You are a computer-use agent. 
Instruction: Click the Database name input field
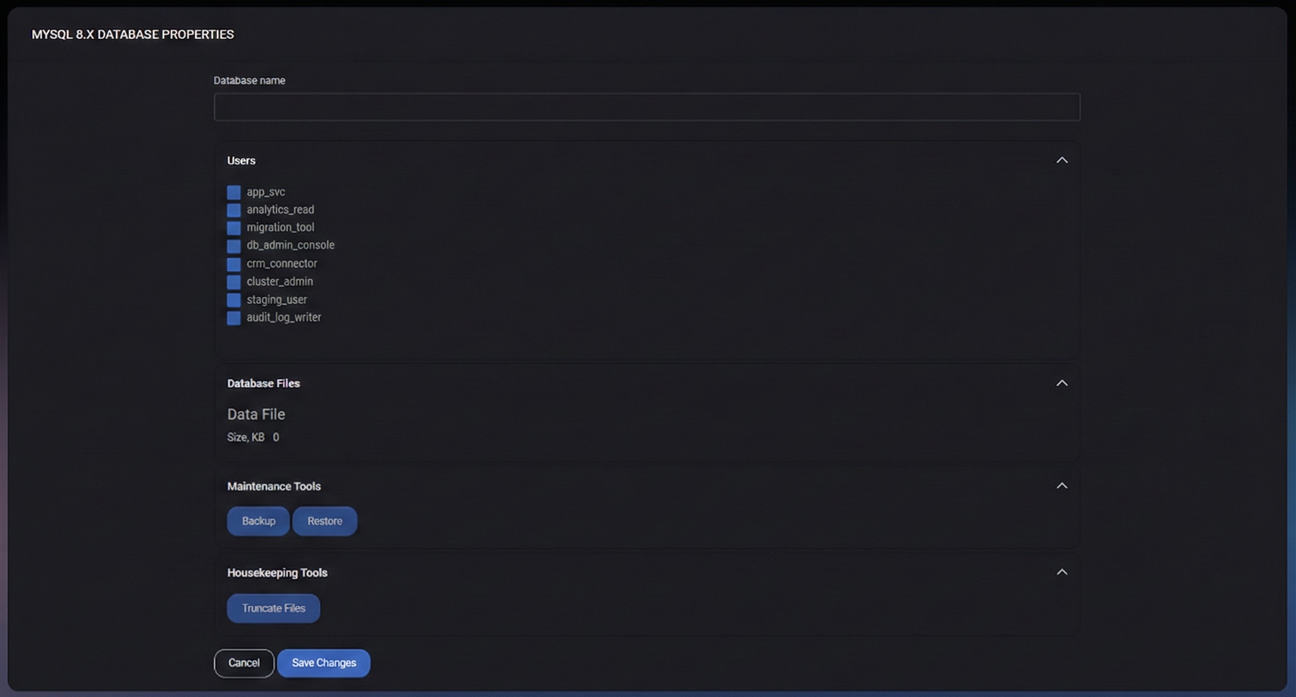tap(647, 107)
